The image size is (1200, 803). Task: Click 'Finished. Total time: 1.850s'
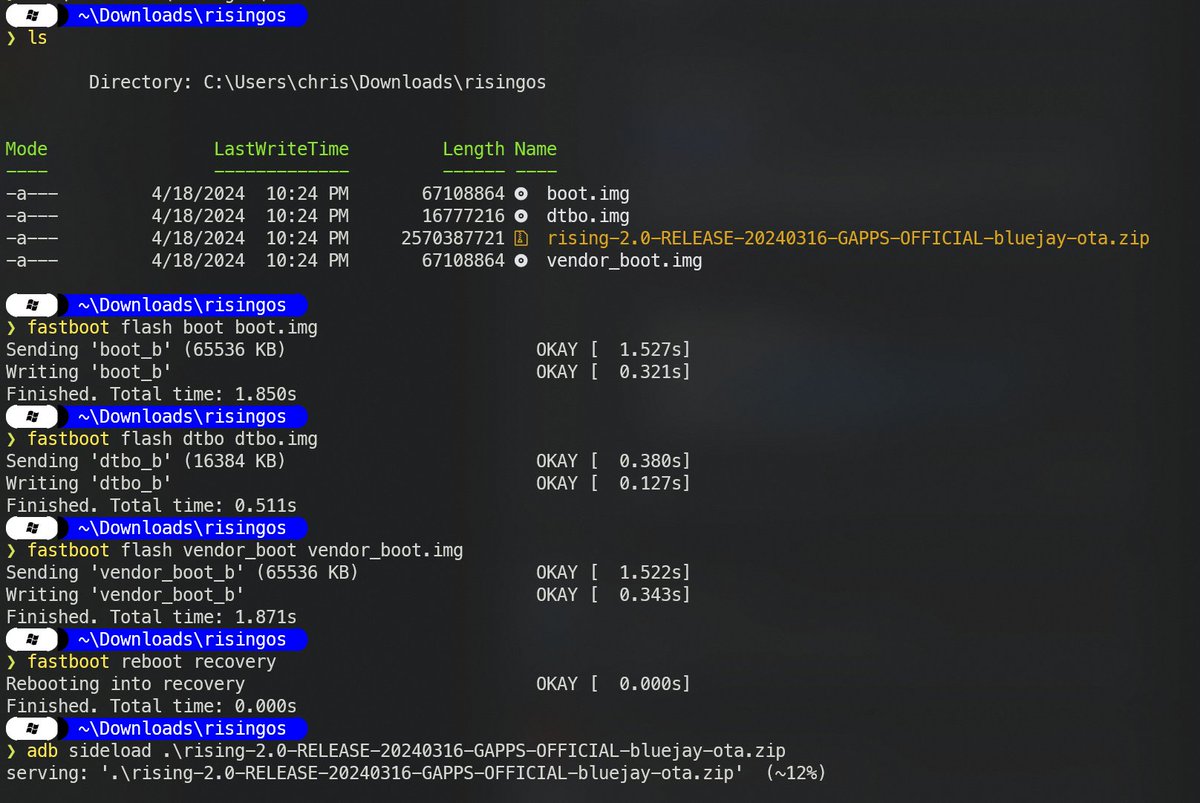point(151,394)
